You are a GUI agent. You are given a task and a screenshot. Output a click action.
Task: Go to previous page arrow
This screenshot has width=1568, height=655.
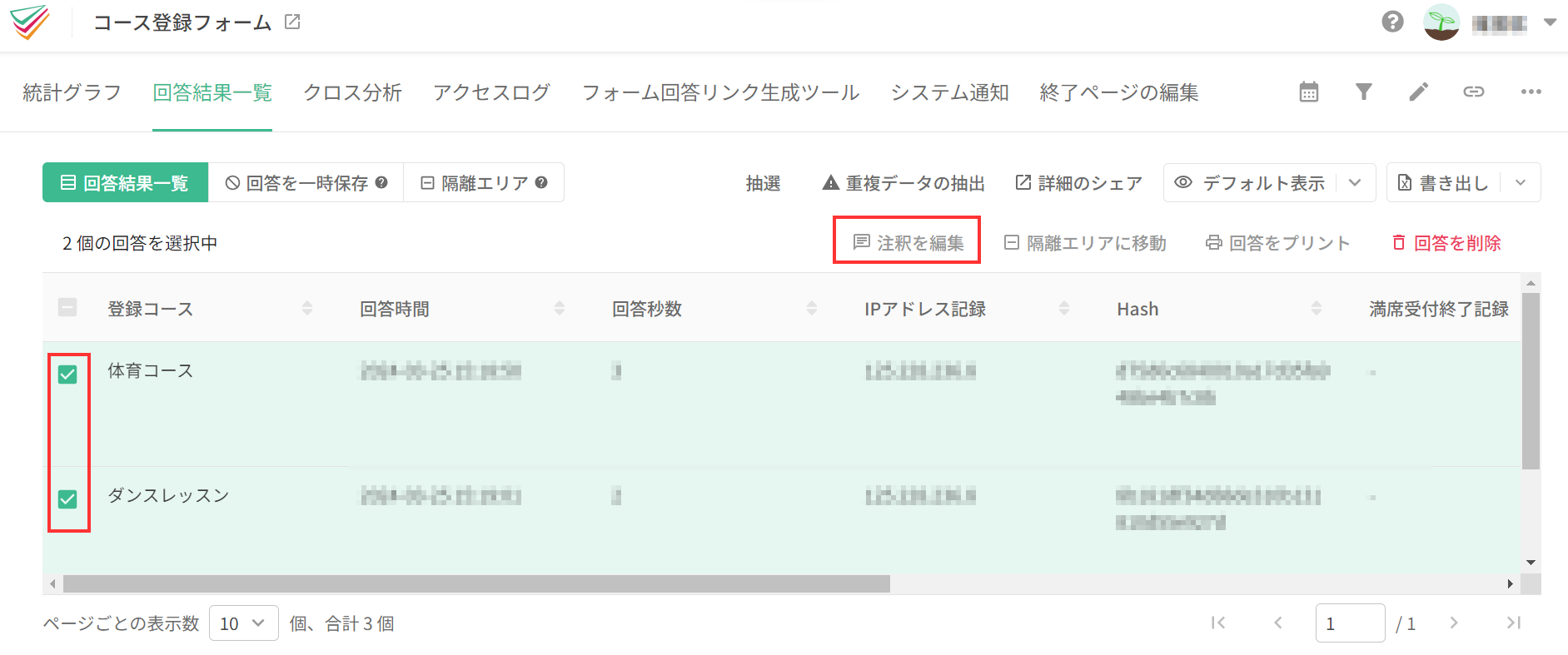tap(1278, 623)
